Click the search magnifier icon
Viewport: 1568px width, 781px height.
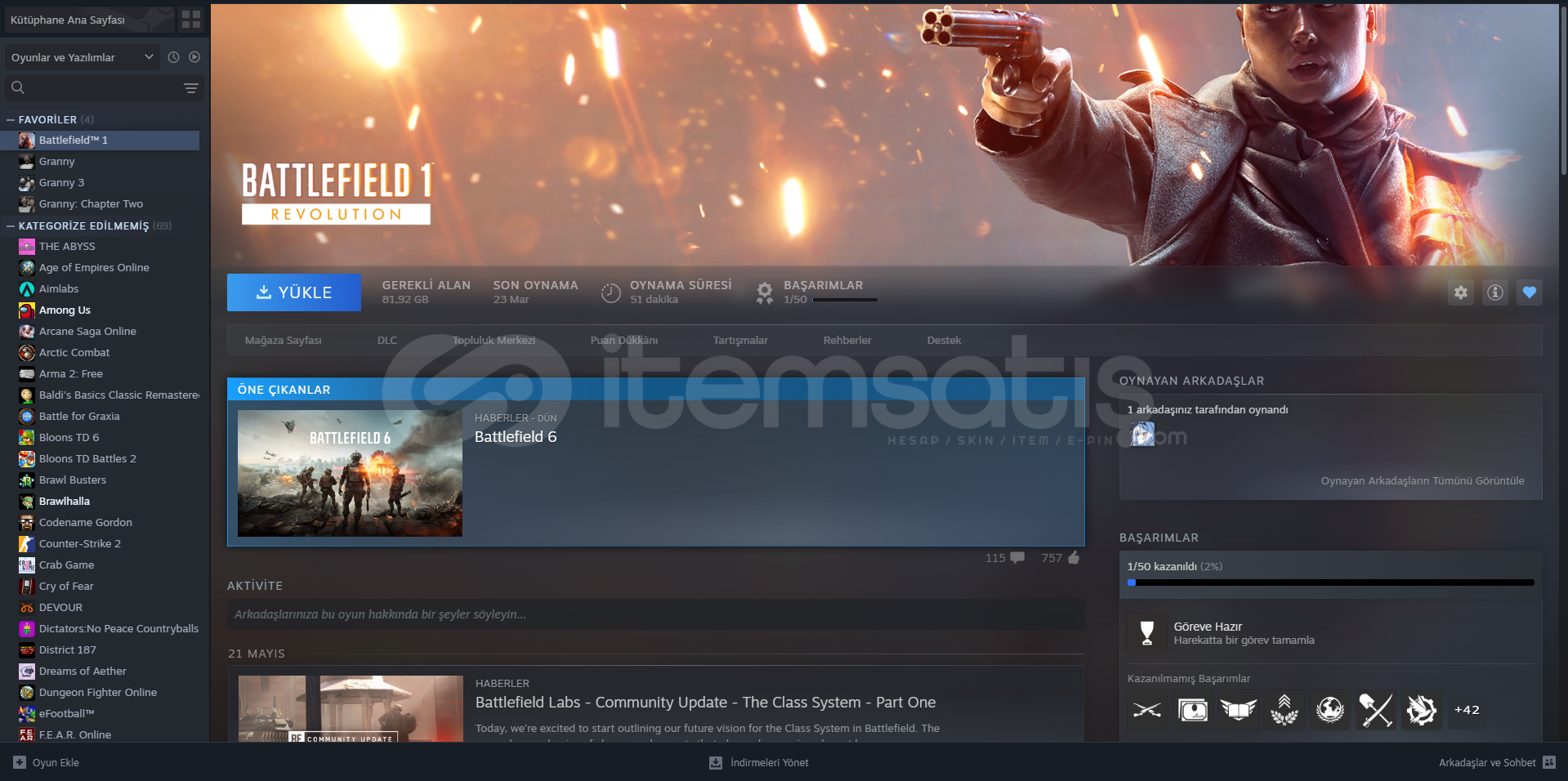pos(18,87)
